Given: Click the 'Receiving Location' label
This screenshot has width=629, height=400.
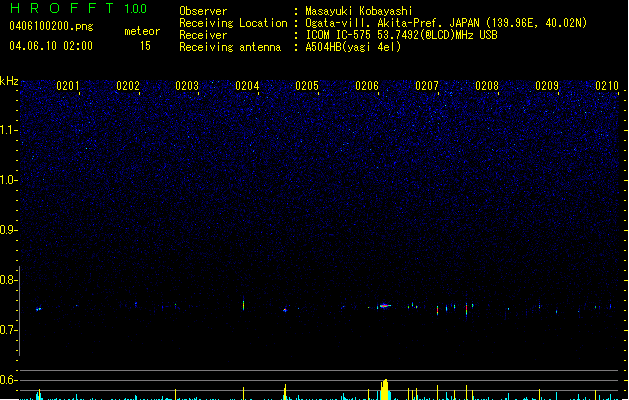Looking at the screenshot, I should point(233,23).
